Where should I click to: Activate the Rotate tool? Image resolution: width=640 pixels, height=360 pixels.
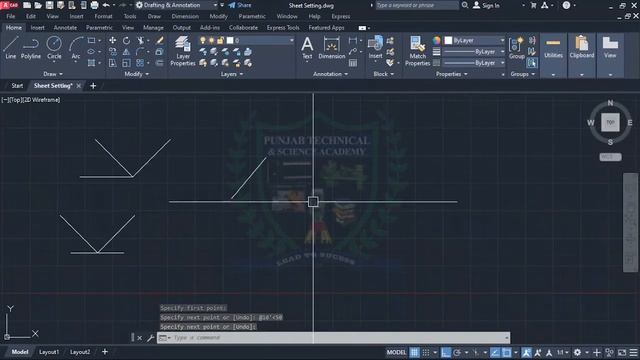tap(127, 40)
